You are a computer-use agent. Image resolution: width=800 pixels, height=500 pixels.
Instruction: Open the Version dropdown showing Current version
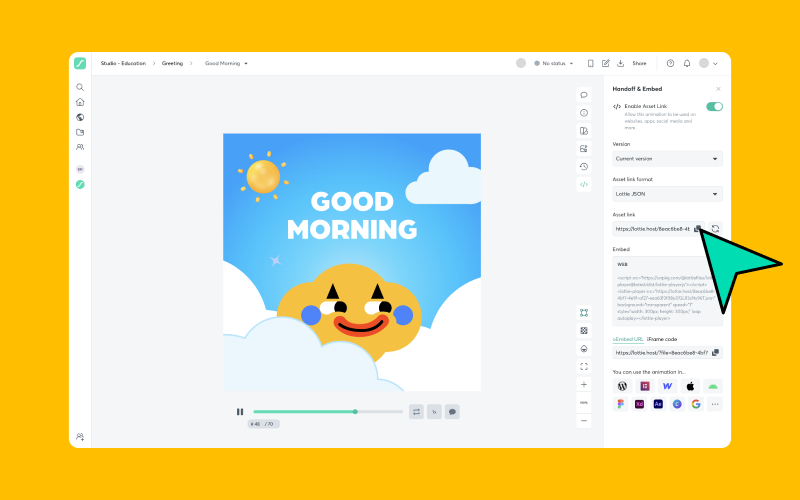click(667, 159)
